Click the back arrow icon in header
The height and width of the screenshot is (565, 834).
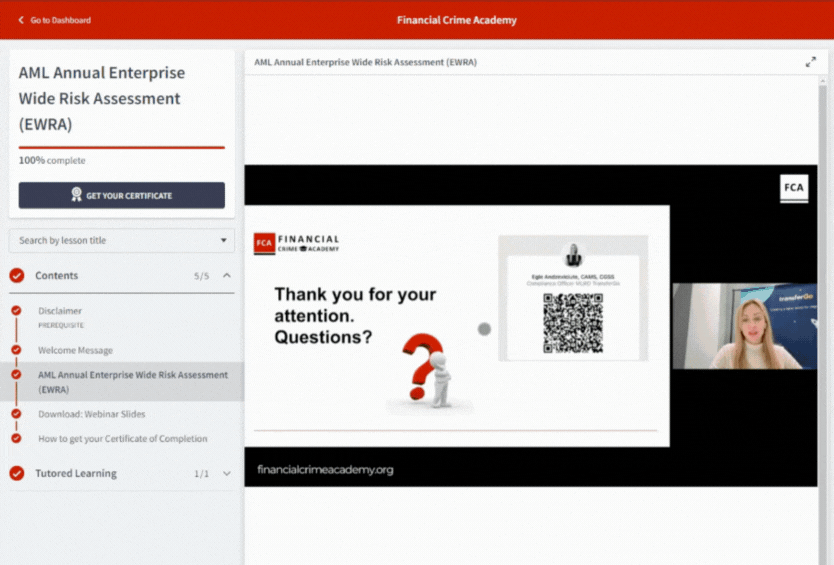(21, 20)
